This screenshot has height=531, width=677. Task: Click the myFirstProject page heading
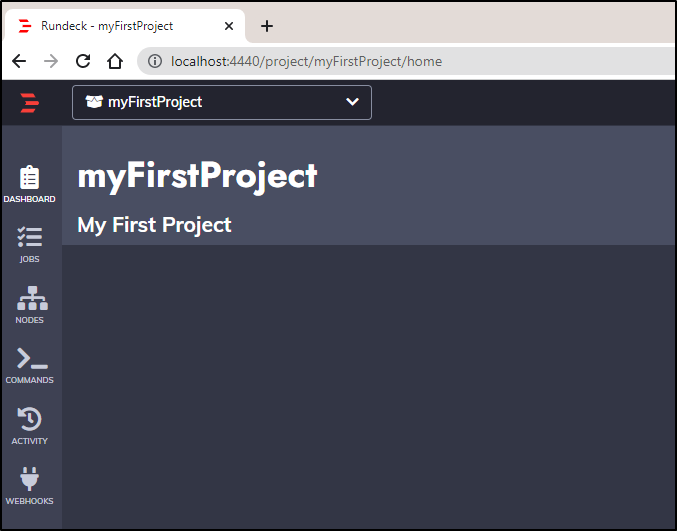click(x=197, y=177)
